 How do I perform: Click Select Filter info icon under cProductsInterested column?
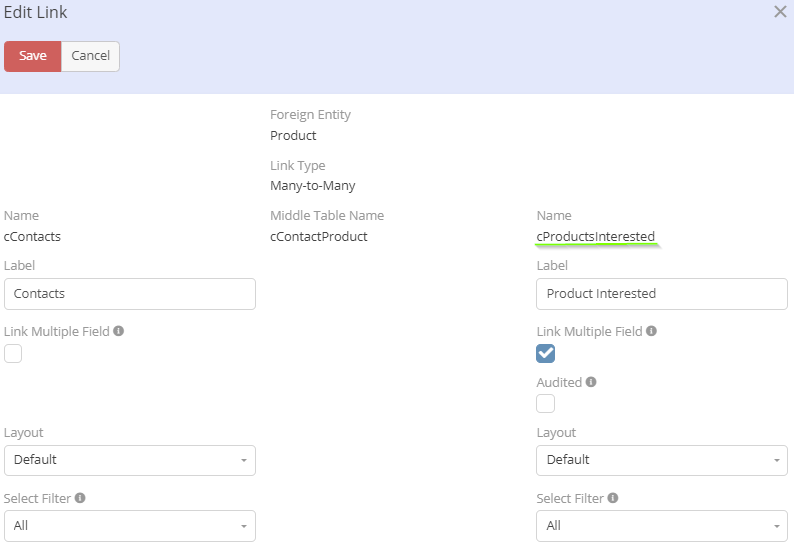pos(612,498)
